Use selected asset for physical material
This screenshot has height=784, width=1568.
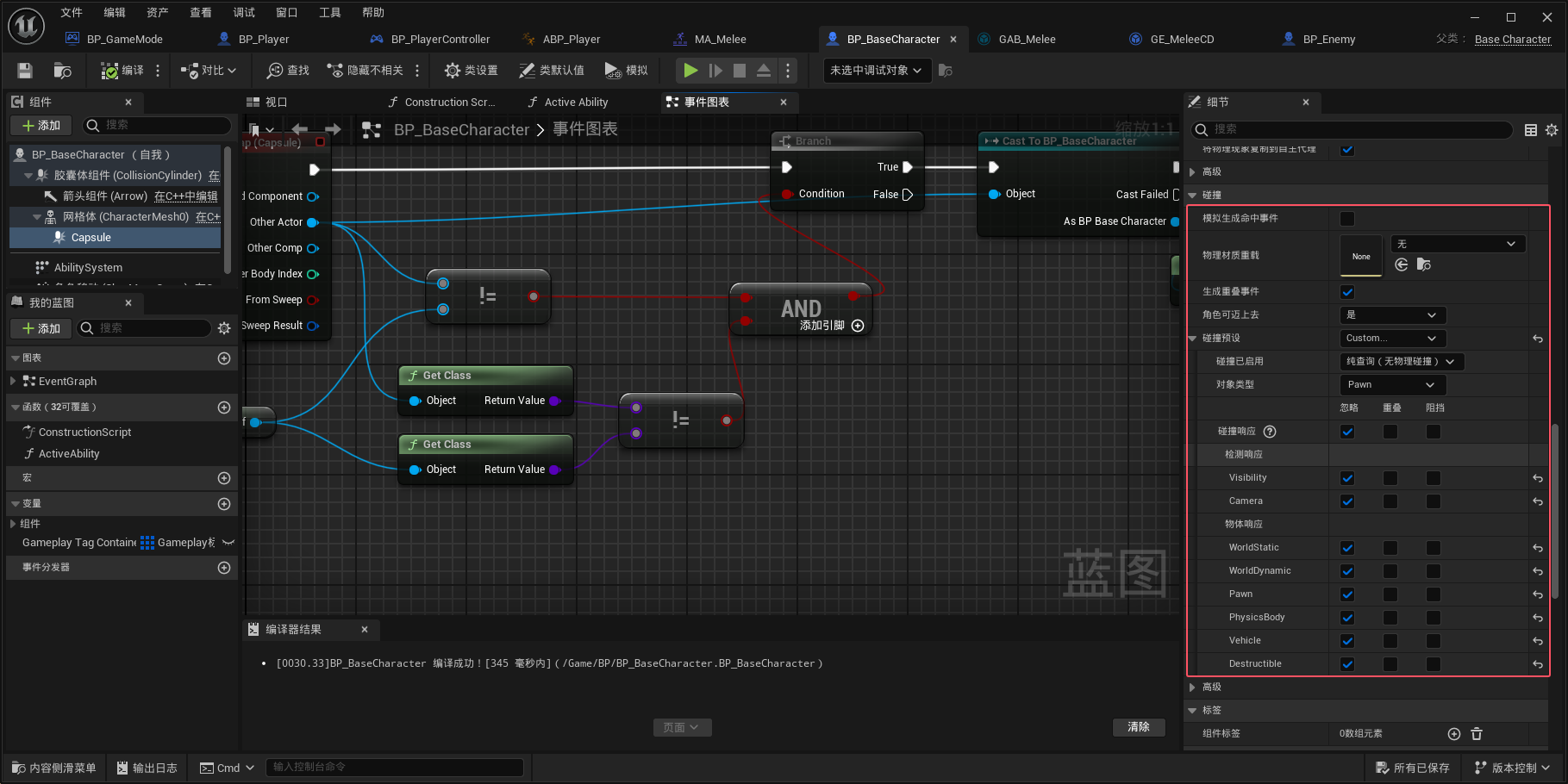1402,264
